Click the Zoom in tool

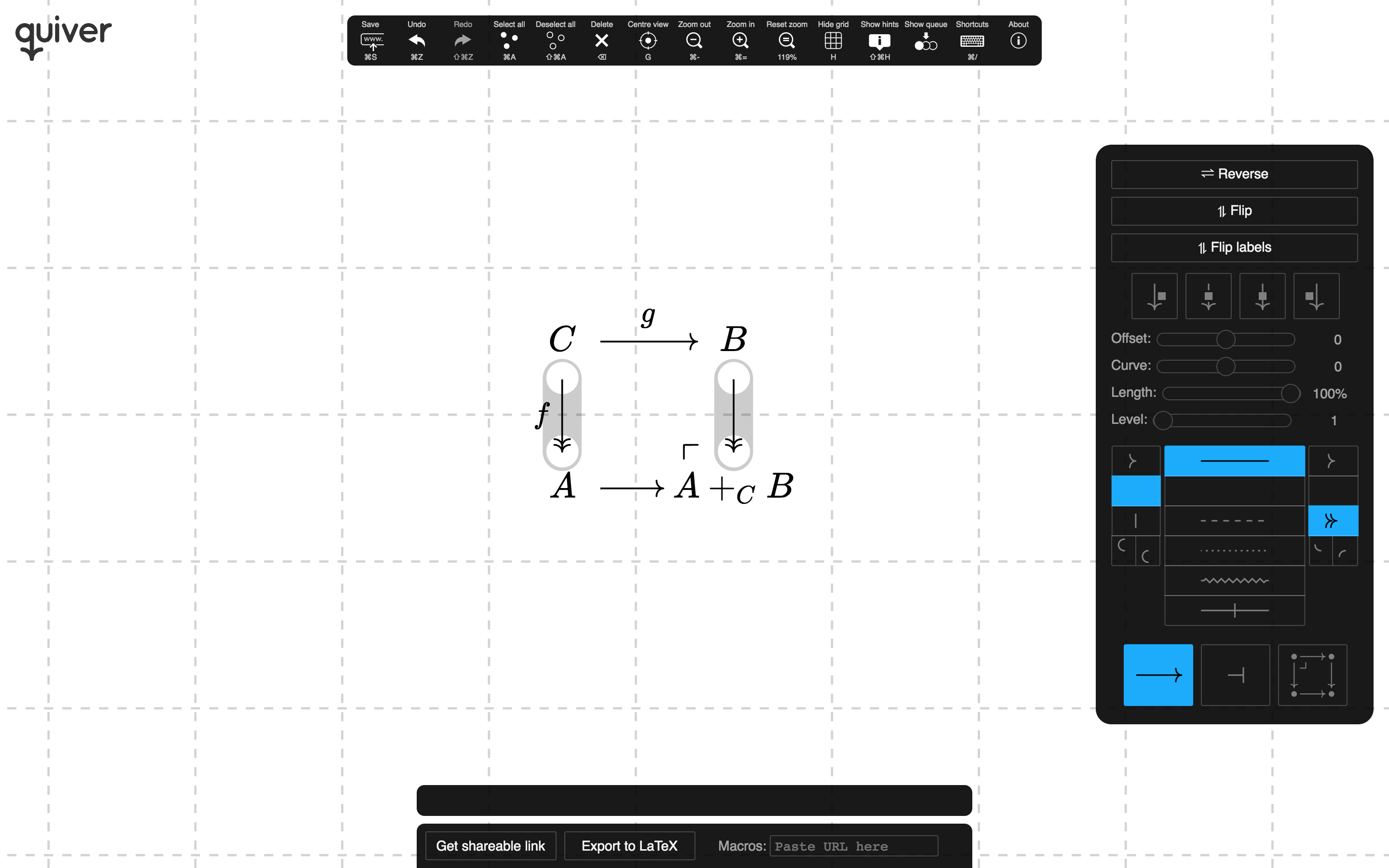click(x=740, y=41)
